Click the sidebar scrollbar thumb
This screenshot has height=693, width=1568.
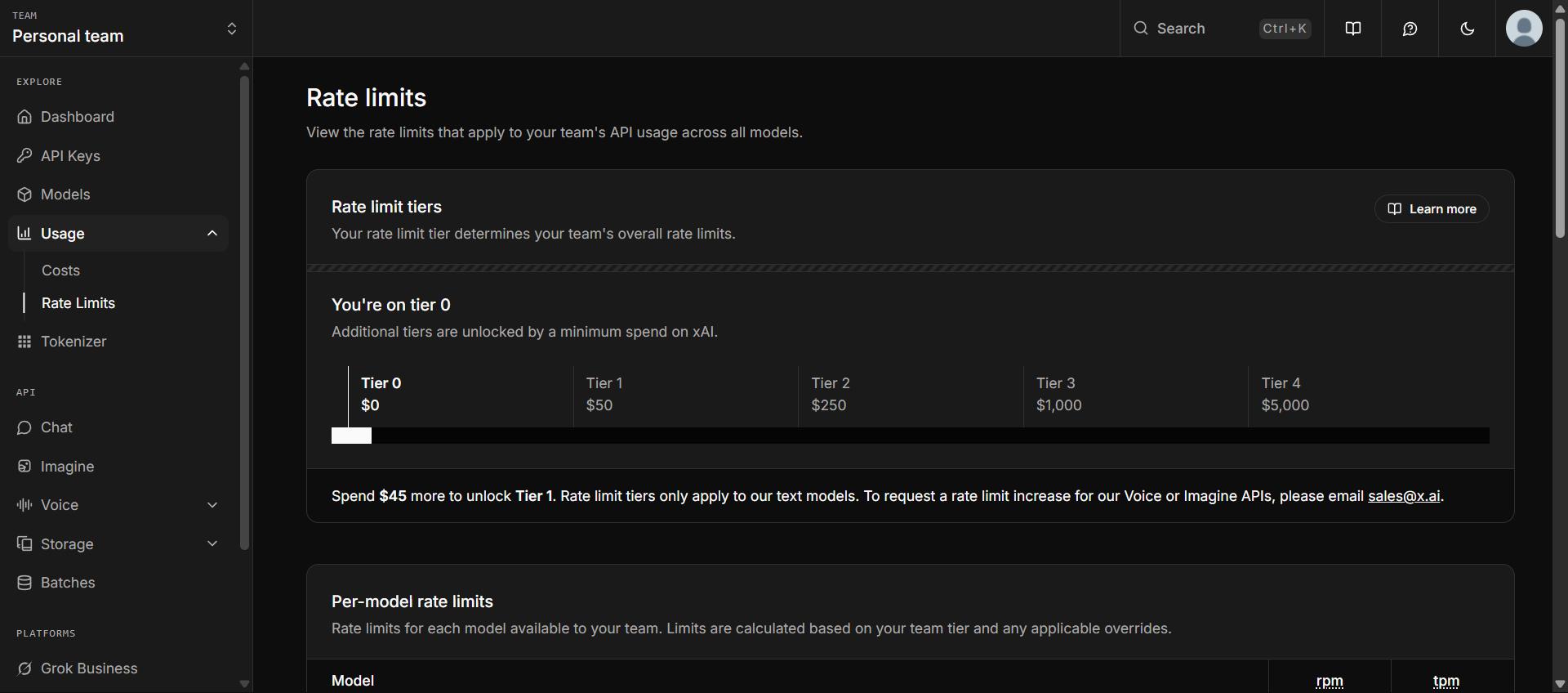(244, 313)
